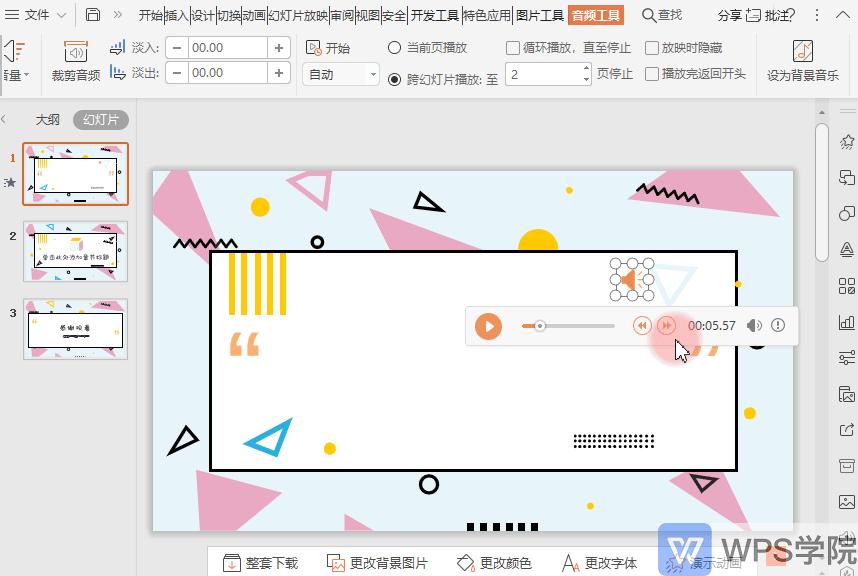This screenshot has height=576, width=858.
Task: Select the 裁剪音频 (Trim Audio) tool
Action: pyautogui.click(x=76, y=60)
